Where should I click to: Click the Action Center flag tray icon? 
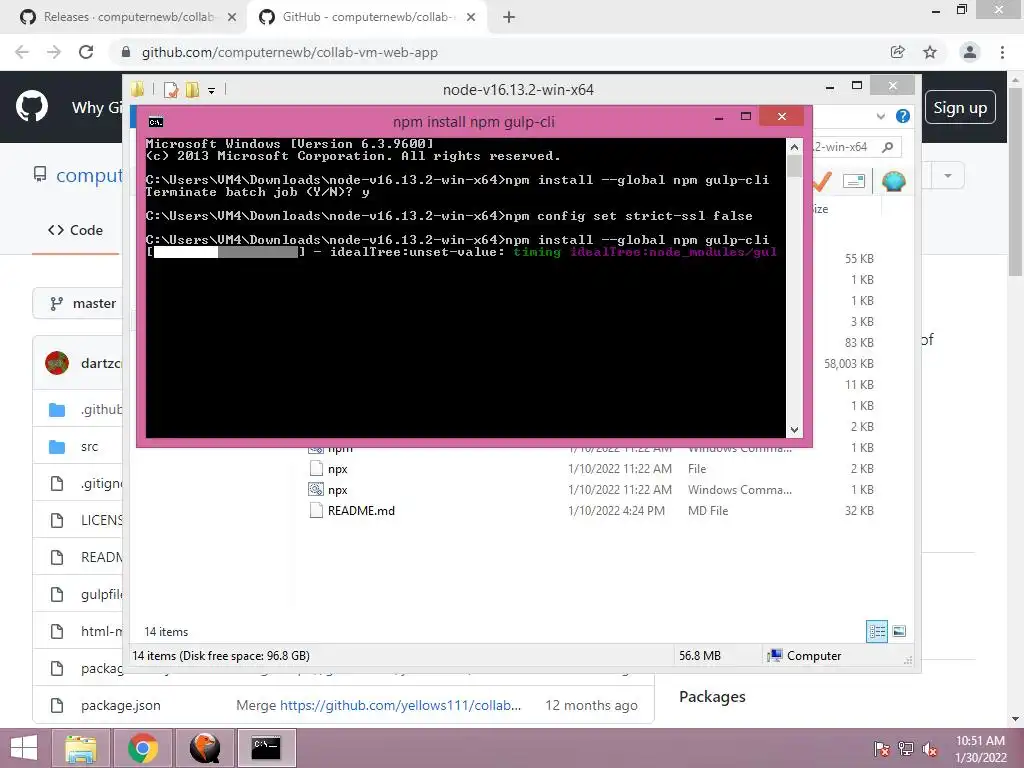coord(882,749)
